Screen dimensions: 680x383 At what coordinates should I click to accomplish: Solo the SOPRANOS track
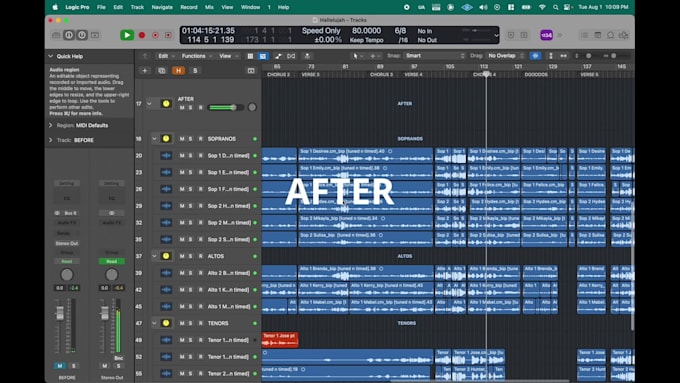click(x=190, y=139)
